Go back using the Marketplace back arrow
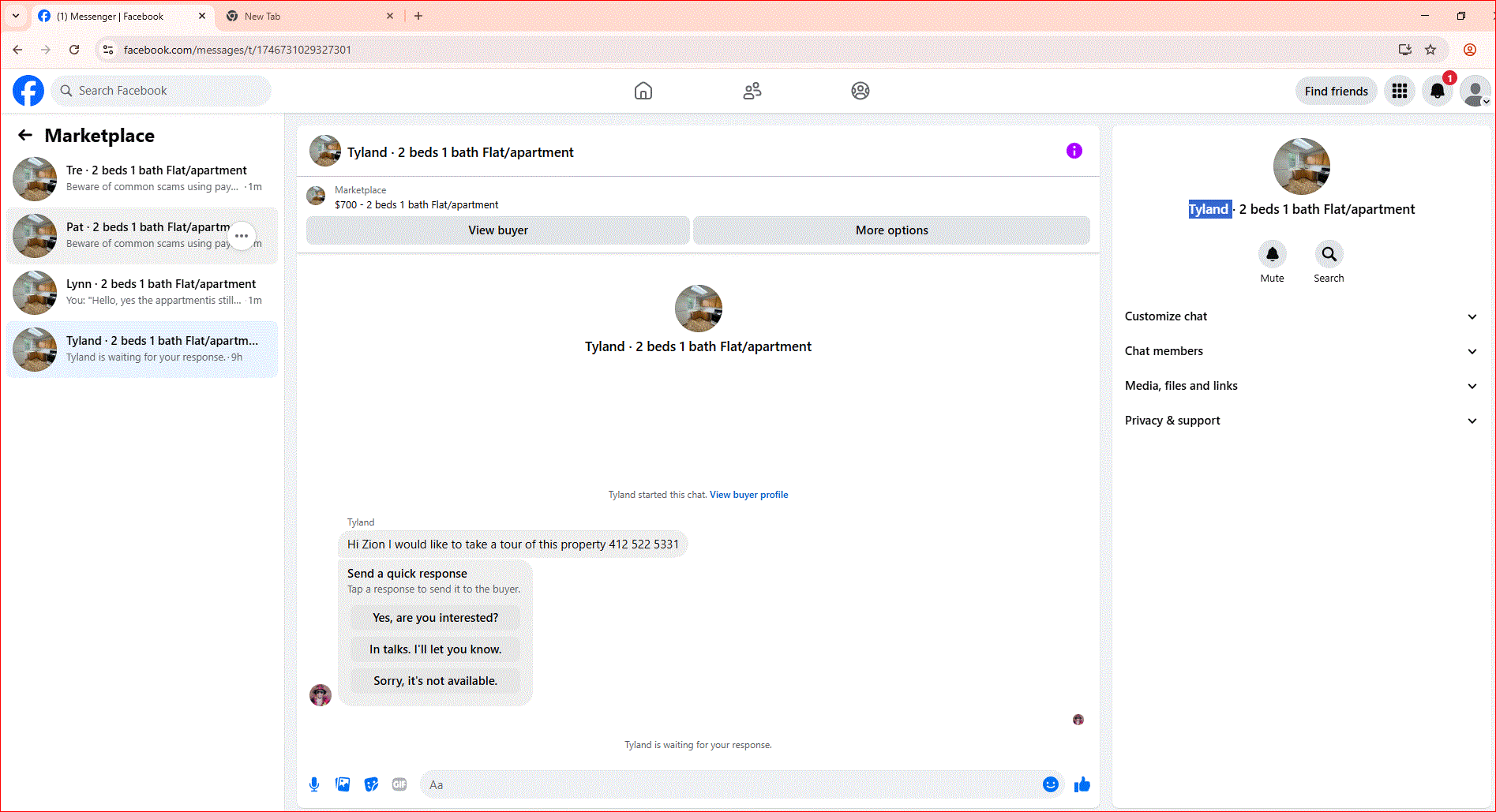Viewport: 1496px width, 812px height. click(25, 135)
